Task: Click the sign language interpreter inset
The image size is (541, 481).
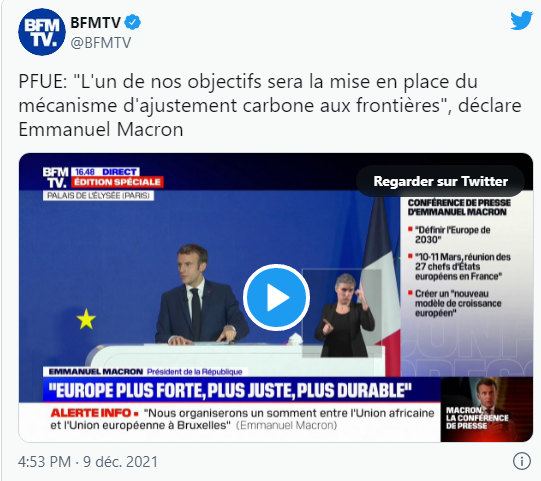Action: pos(342,313)
